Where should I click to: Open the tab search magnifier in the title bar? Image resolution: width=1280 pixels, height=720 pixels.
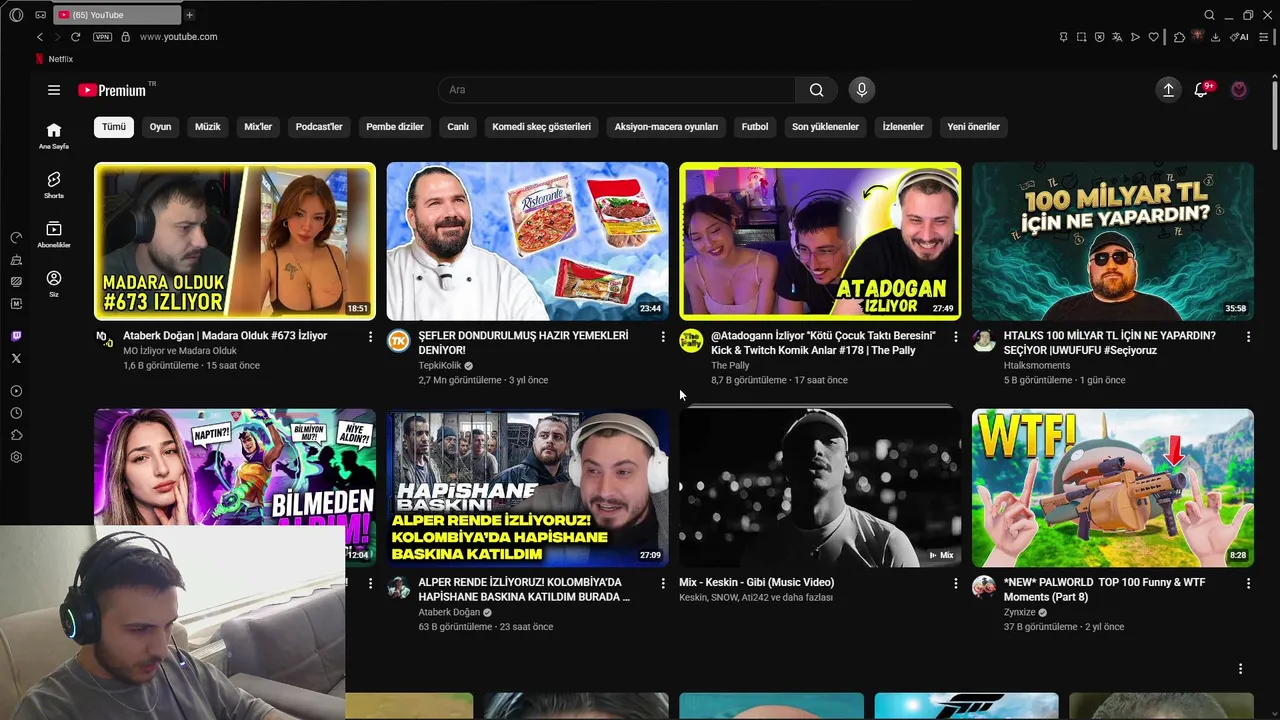coord(1209,15)
